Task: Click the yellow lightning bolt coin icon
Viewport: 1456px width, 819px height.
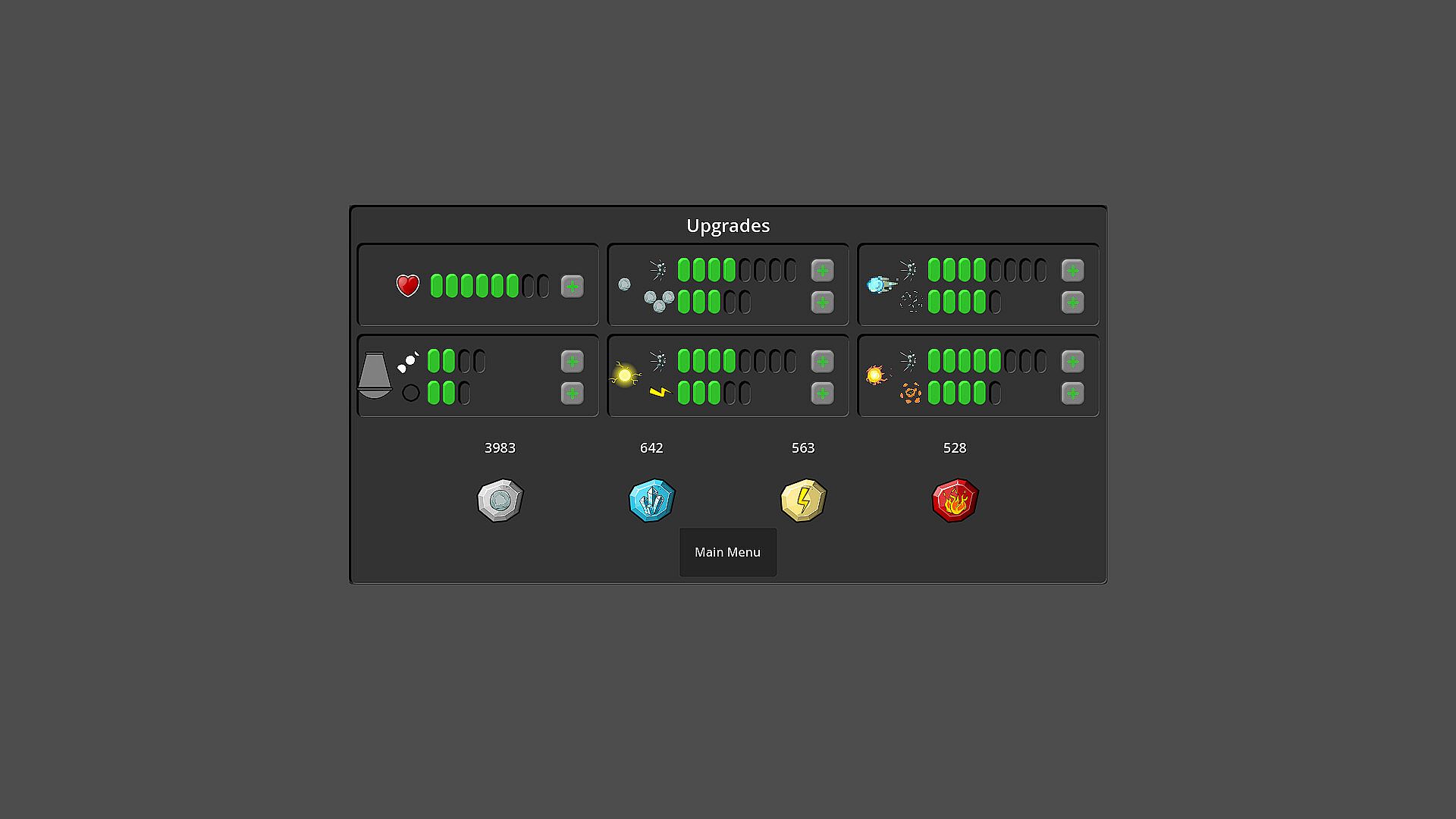Action: tap(803, 500)
